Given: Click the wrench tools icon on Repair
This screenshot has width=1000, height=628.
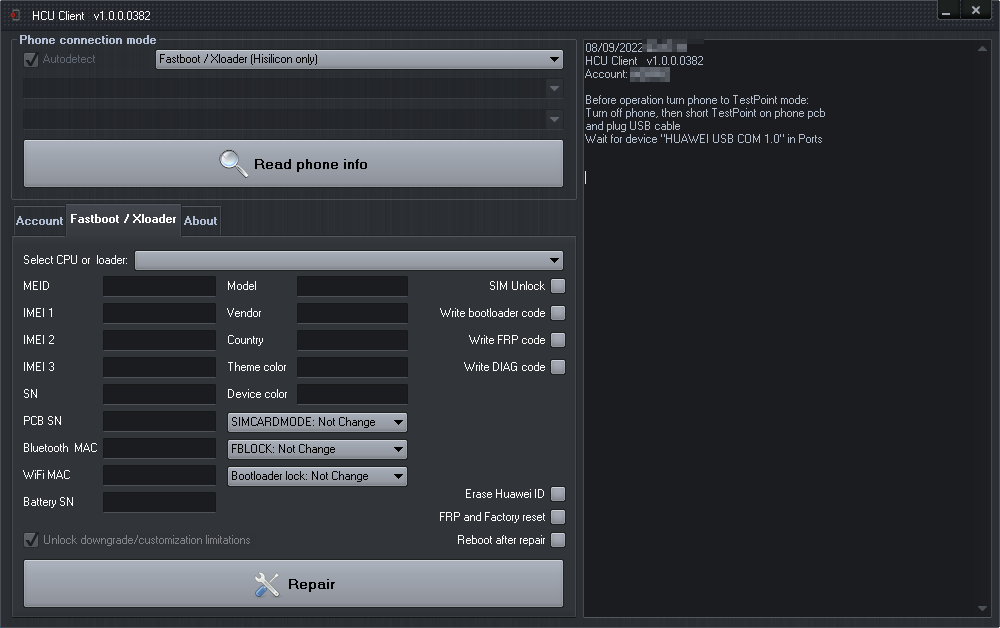Looking at the screenshot, I should pyautogui.click(x=267, y=584).
